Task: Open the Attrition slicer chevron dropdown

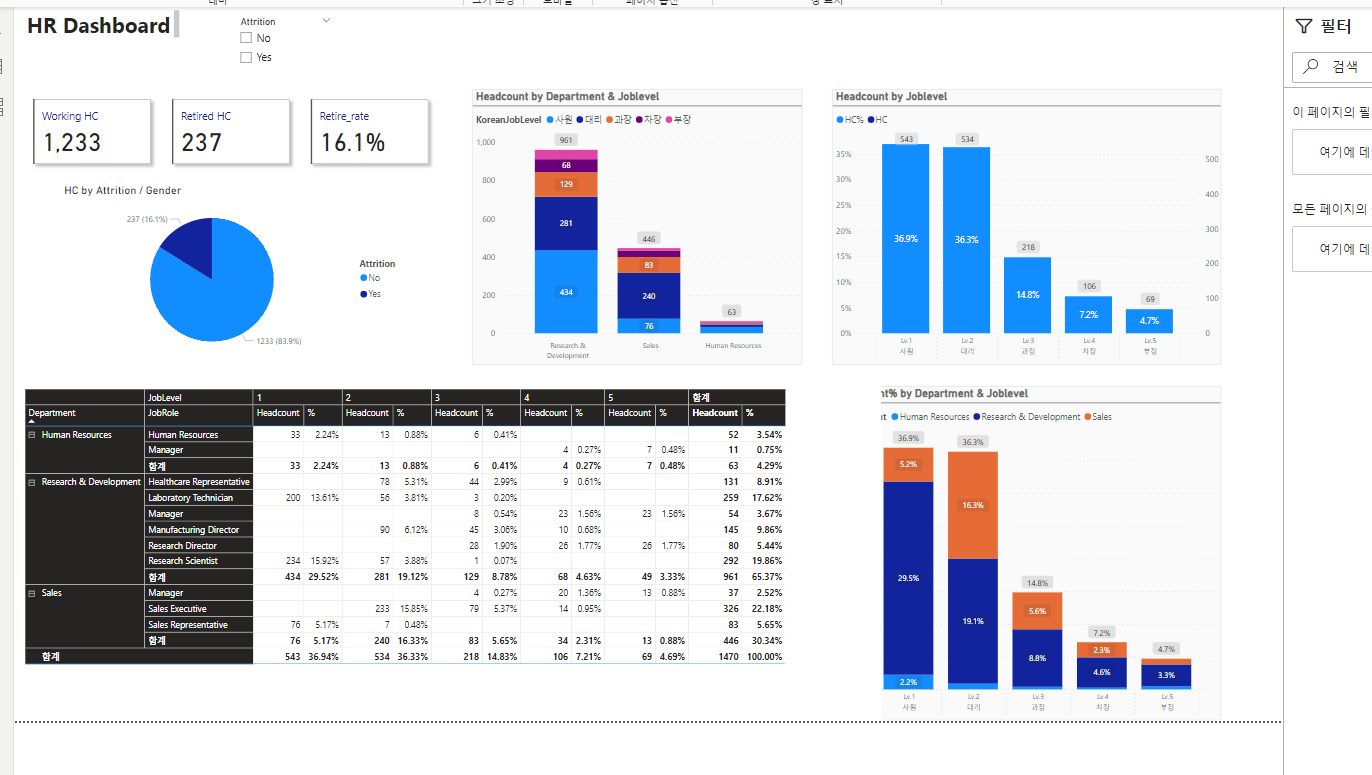Action: [326, 20]
